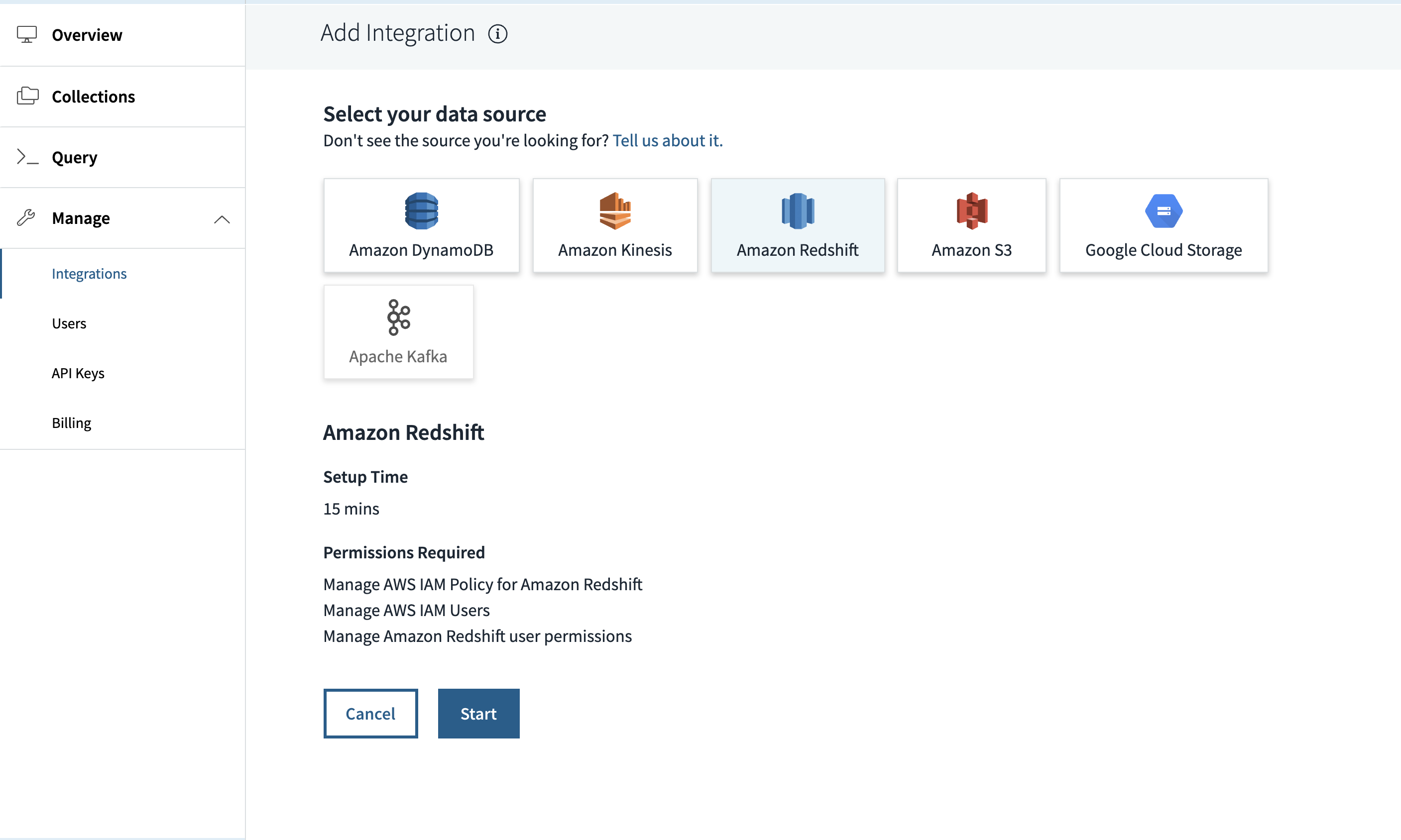Click the 'Permissions Required' label
The width and height of the screenshot is (1401, 840).
[x=404, y=552]
